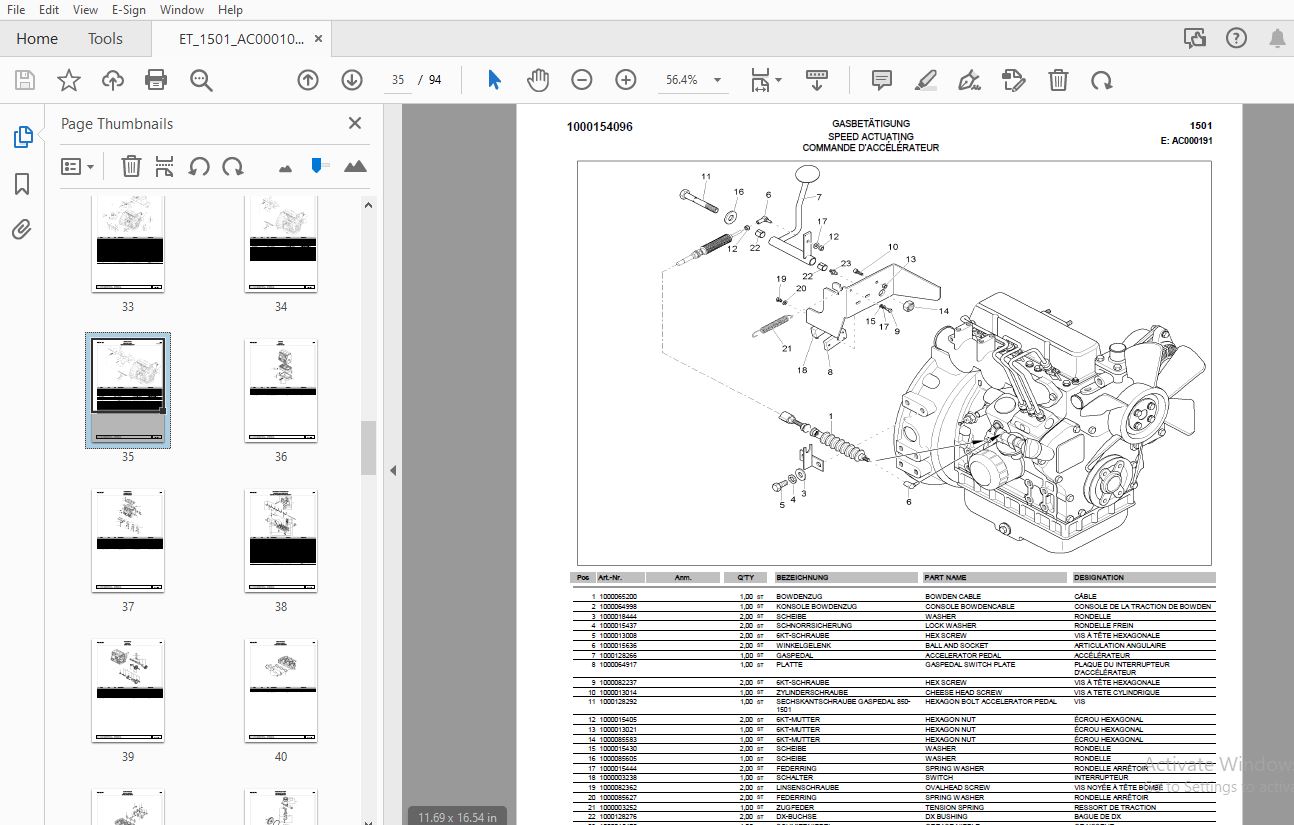Screen dimensions: 1294x825
Task: Reduce thumbnail size with small mountain icon
Action: tap(286, 168)
